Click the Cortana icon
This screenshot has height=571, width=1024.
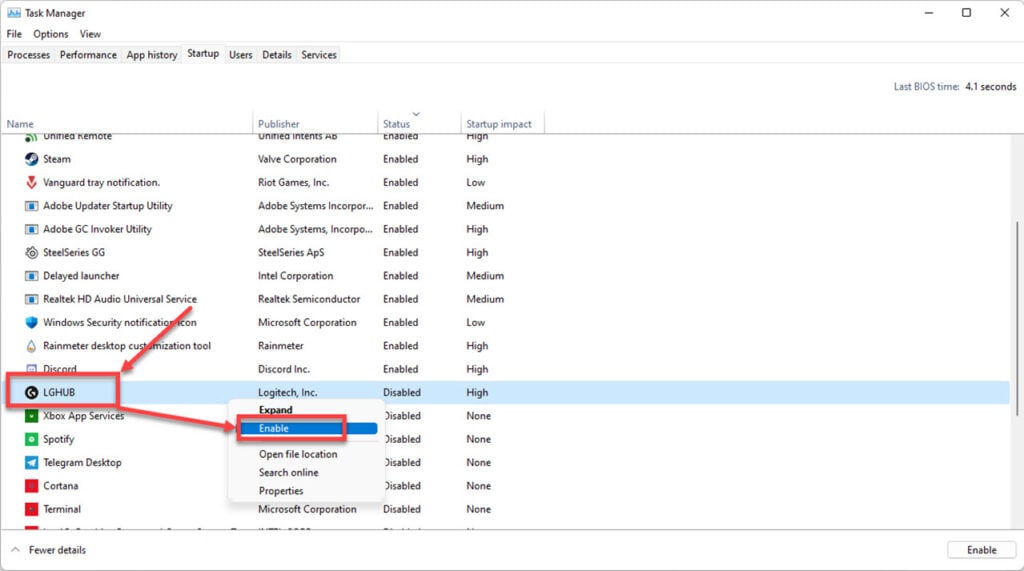pyautogui.click(x=31, y=486)
